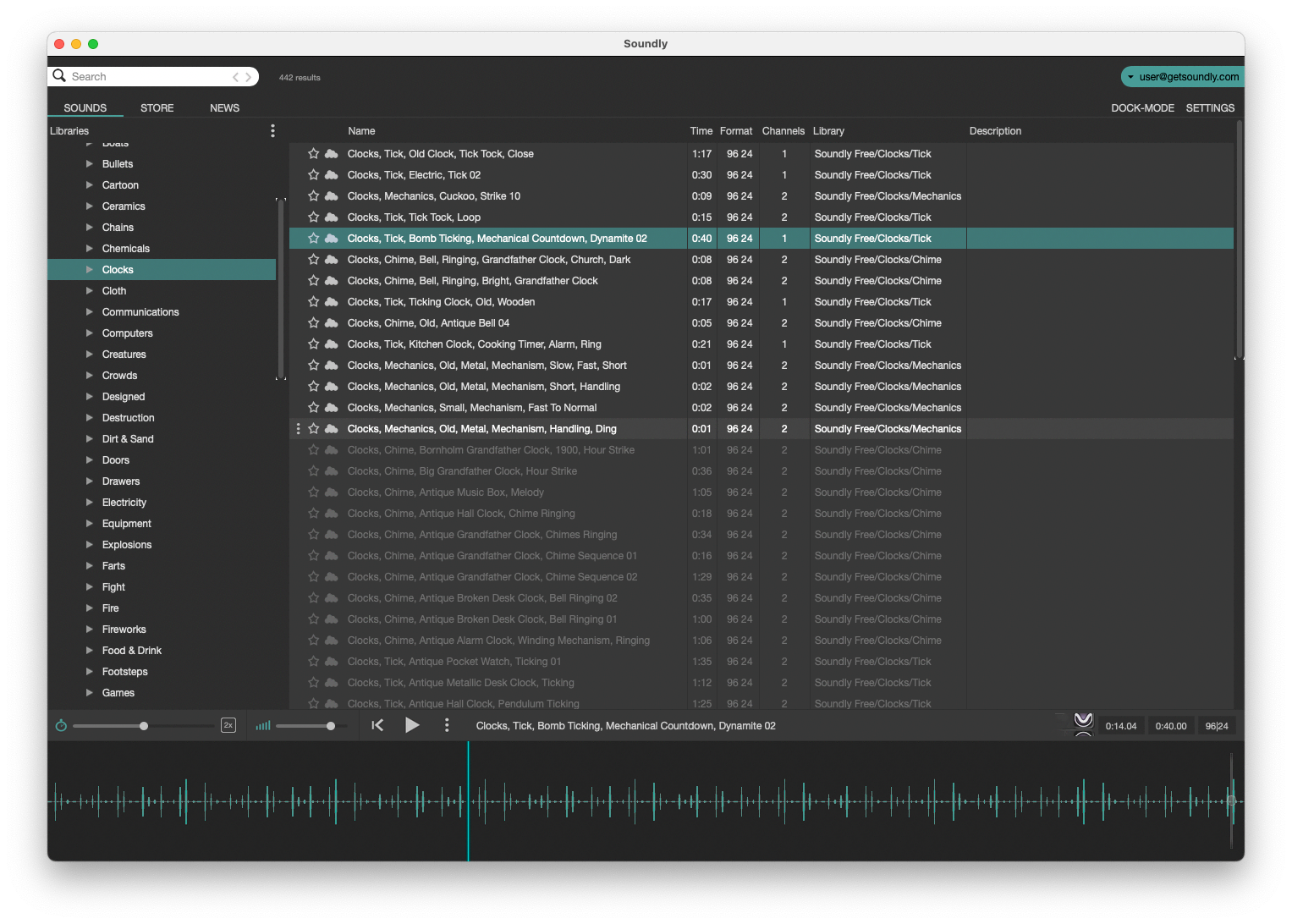Favorite Clocks, Chime, Bell, Ringing, Grandfather Clock, Church

click(x=313, y=260)
